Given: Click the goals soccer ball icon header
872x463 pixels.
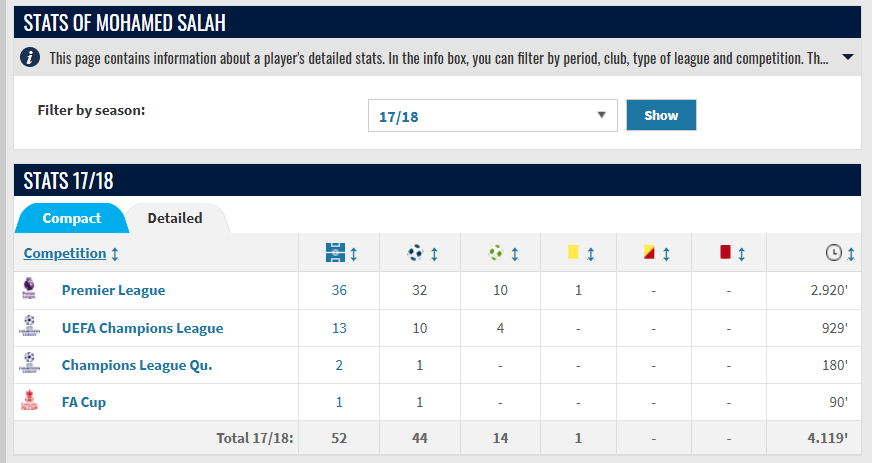Looking at the screenshot, I should (x=415, y=253).
